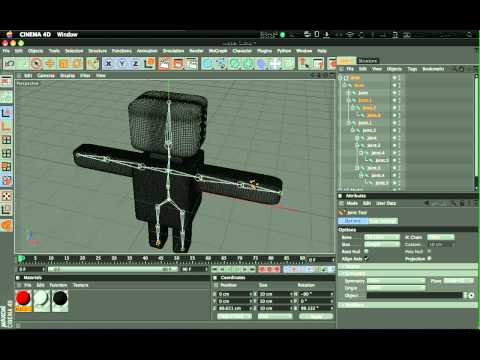480x360 pixels.
Task: Open the Tags menu in Object Manager
Action: [x=412, y=69]
